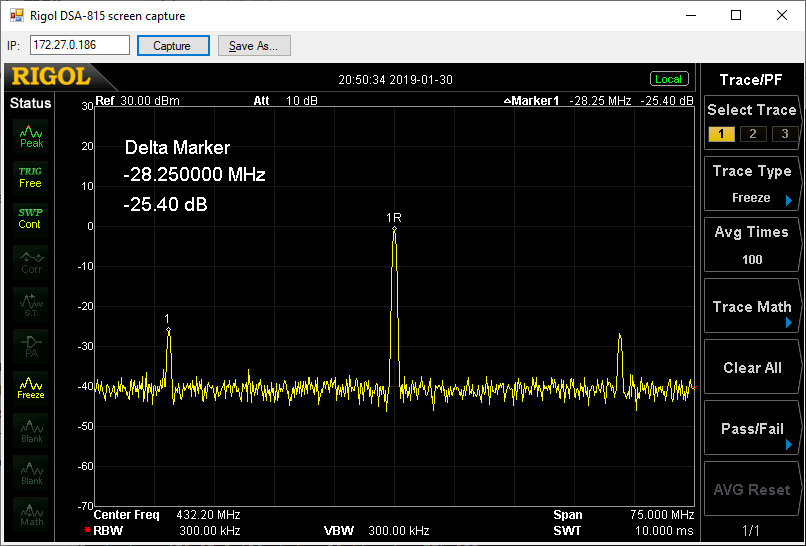Screen dimensions: 806x546
Task: Click the Att 10 dB readout
Action: (285, 100)
